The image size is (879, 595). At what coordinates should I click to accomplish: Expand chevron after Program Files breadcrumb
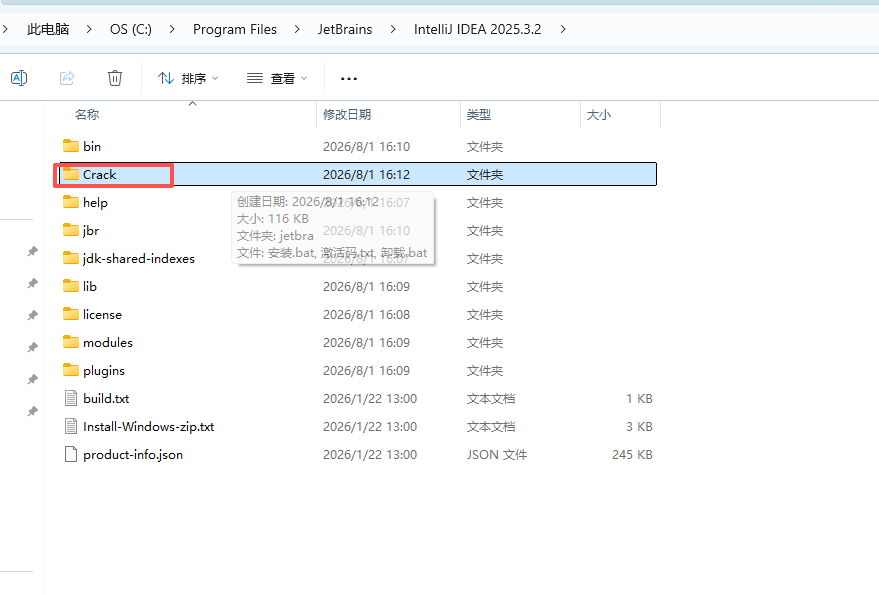click(297, 29)
